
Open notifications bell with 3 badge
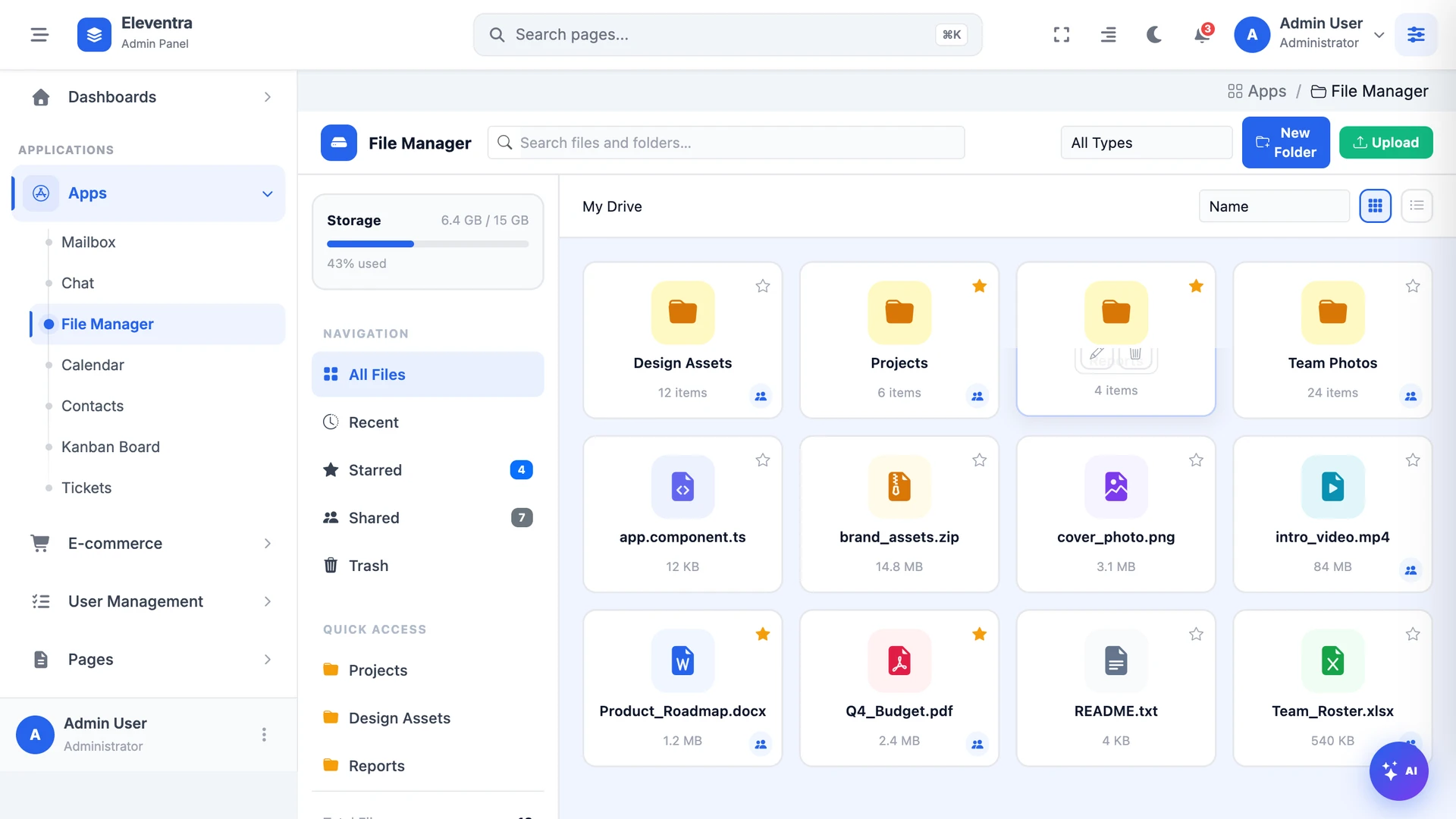point(1202,35)
